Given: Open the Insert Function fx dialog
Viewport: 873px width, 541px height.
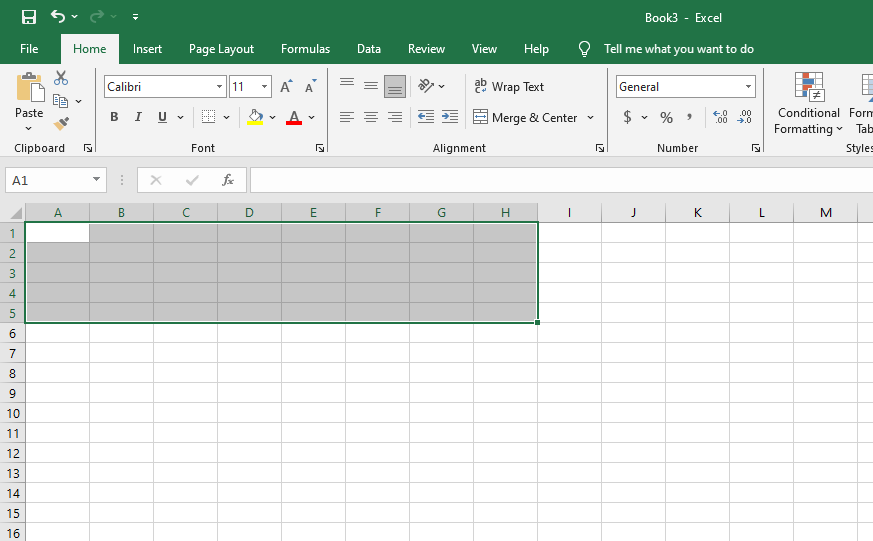Looking at the screenshot, I should coord(228,180).
